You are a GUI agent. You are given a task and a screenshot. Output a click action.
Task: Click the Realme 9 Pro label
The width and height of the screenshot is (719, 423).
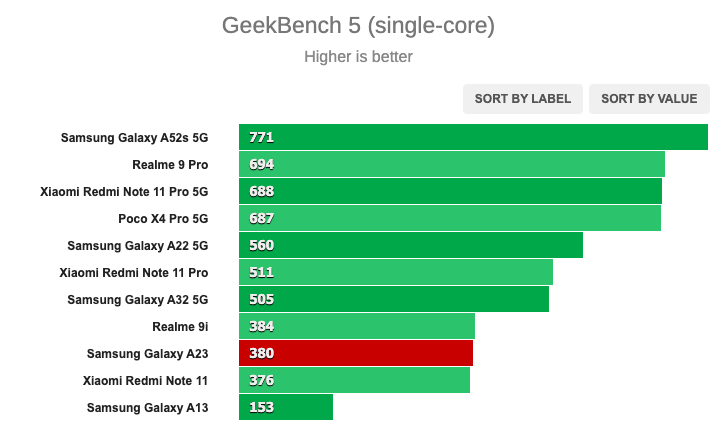coord(170,165)
